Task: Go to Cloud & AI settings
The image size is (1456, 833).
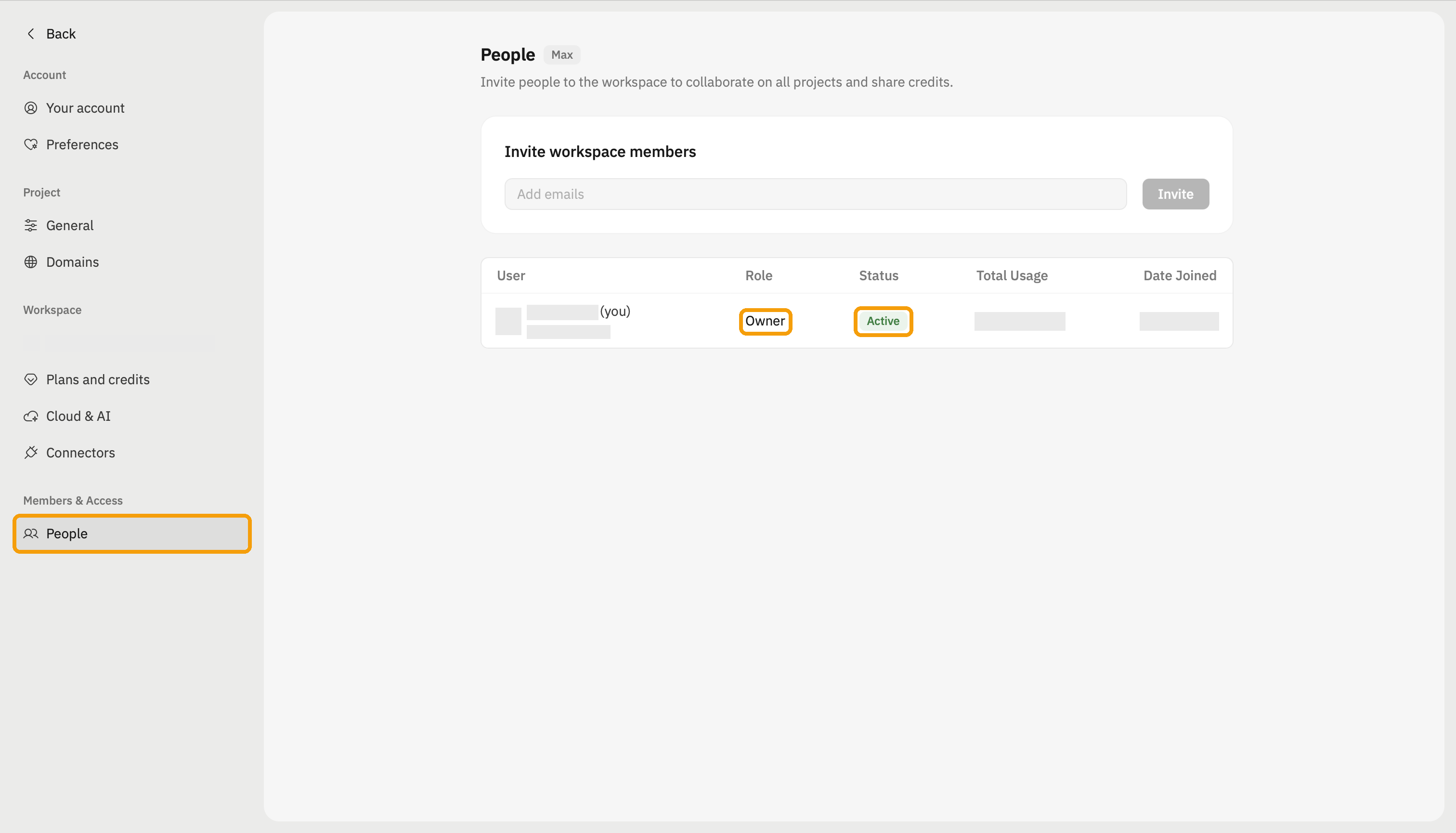Action: click(x=78, y=416)
